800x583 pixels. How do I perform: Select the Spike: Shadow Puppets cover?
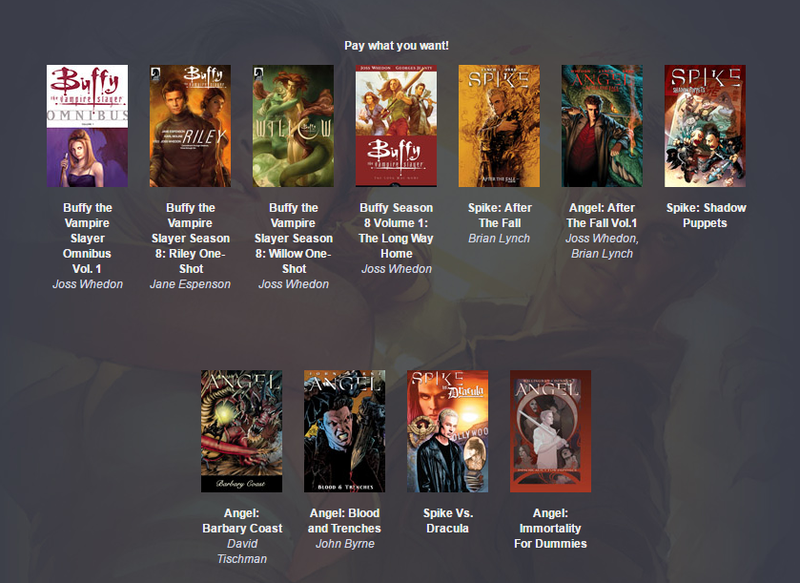(x=705, y=125)
